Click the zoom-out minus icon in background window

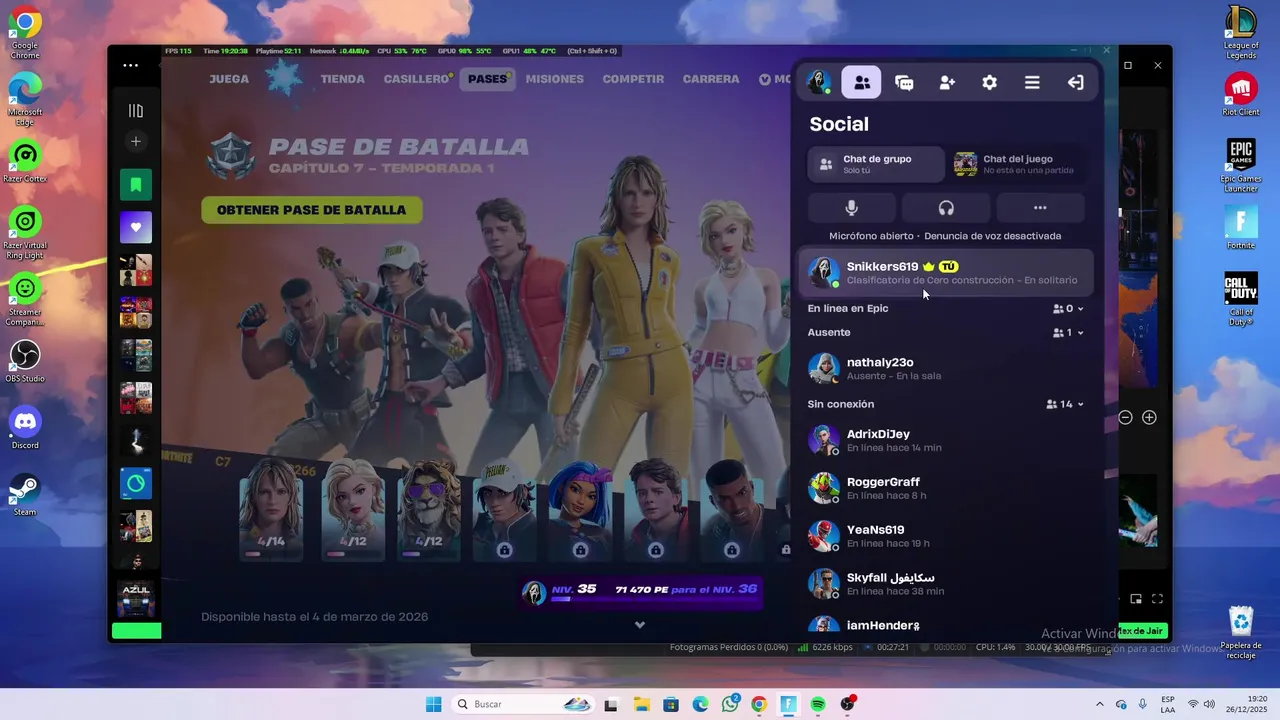click(x=1125, y=417)
